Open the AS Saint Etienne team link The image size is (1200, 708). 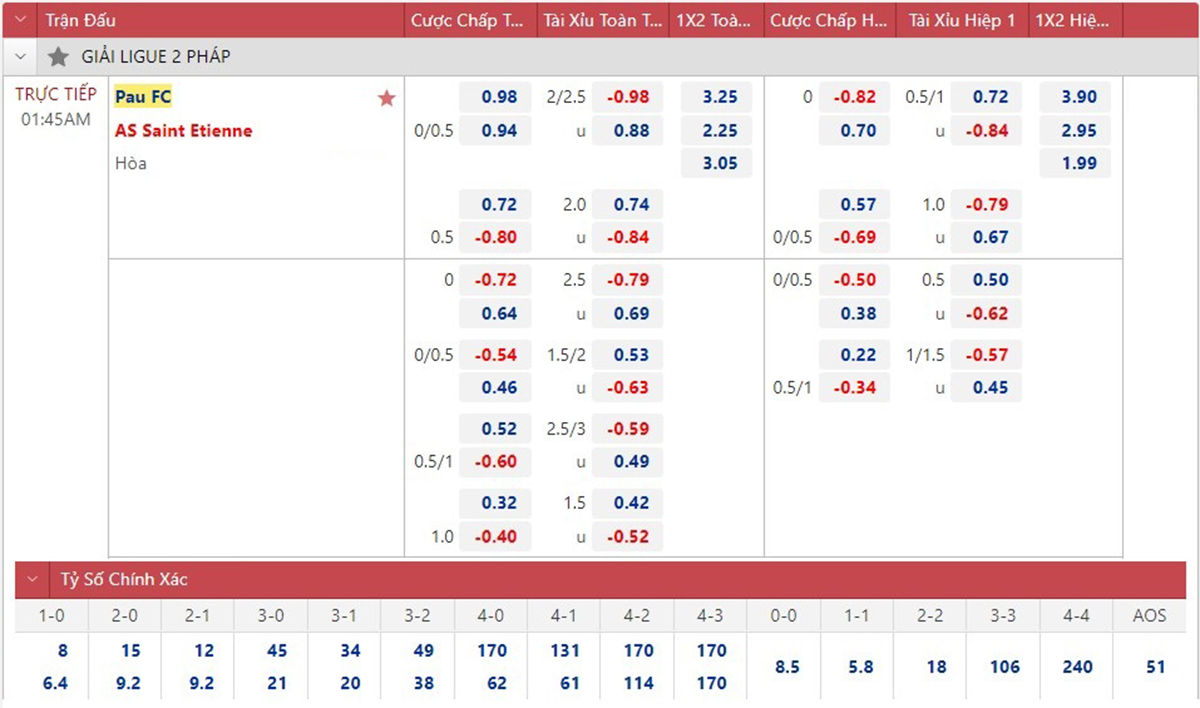pyautogui.click(x=183, y=130)
